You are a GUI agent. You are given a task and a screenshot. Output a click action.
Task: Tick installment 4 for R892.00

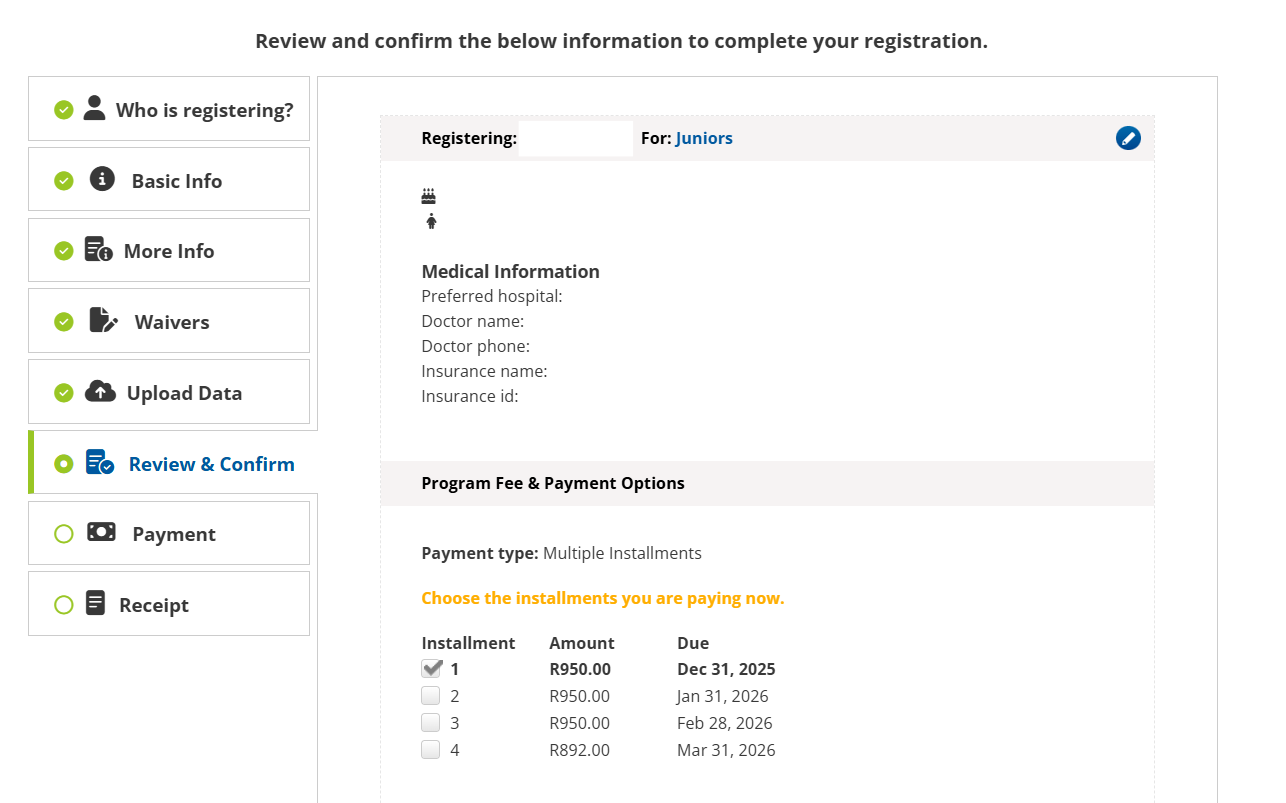pyautogui.click(x=431, y=750)
